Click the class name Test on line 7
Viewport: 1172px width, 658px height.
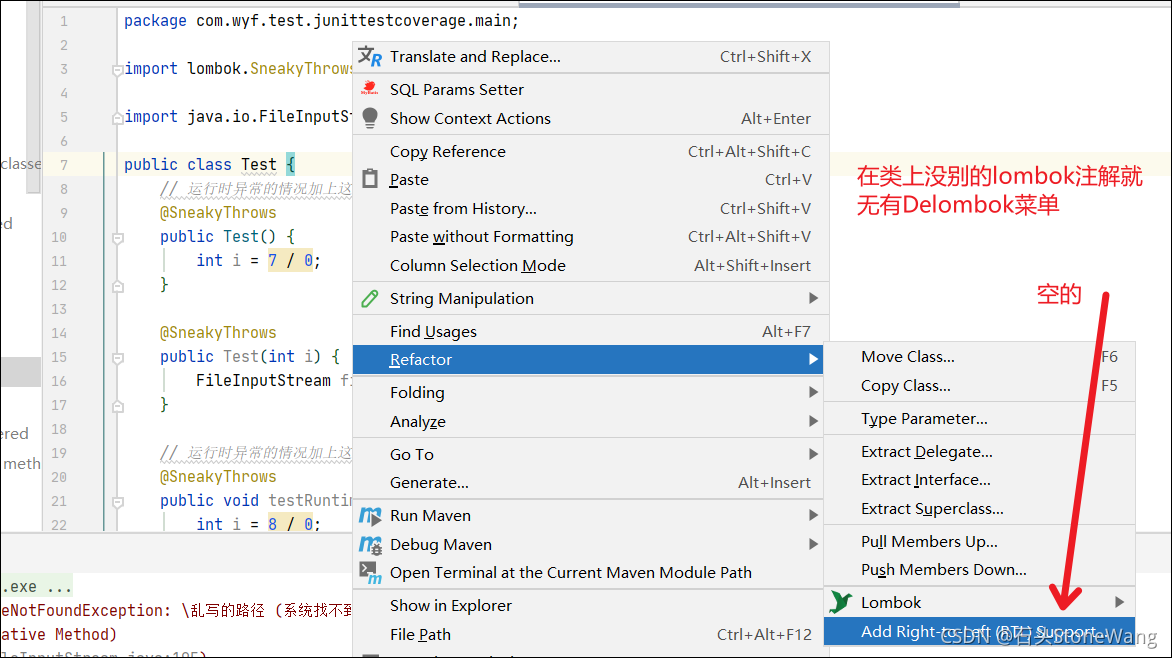coord(259,164)
